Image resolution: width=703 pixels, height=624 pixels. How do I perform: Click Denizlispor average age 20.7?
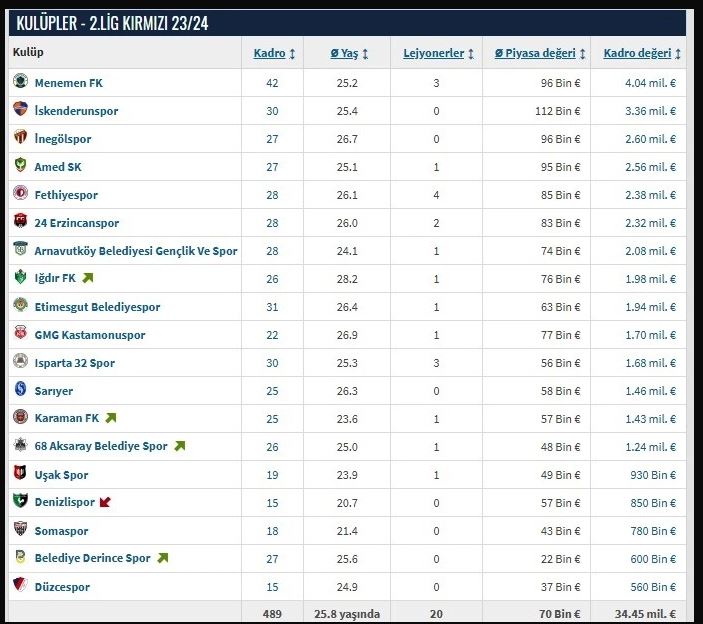coord(347,503)
